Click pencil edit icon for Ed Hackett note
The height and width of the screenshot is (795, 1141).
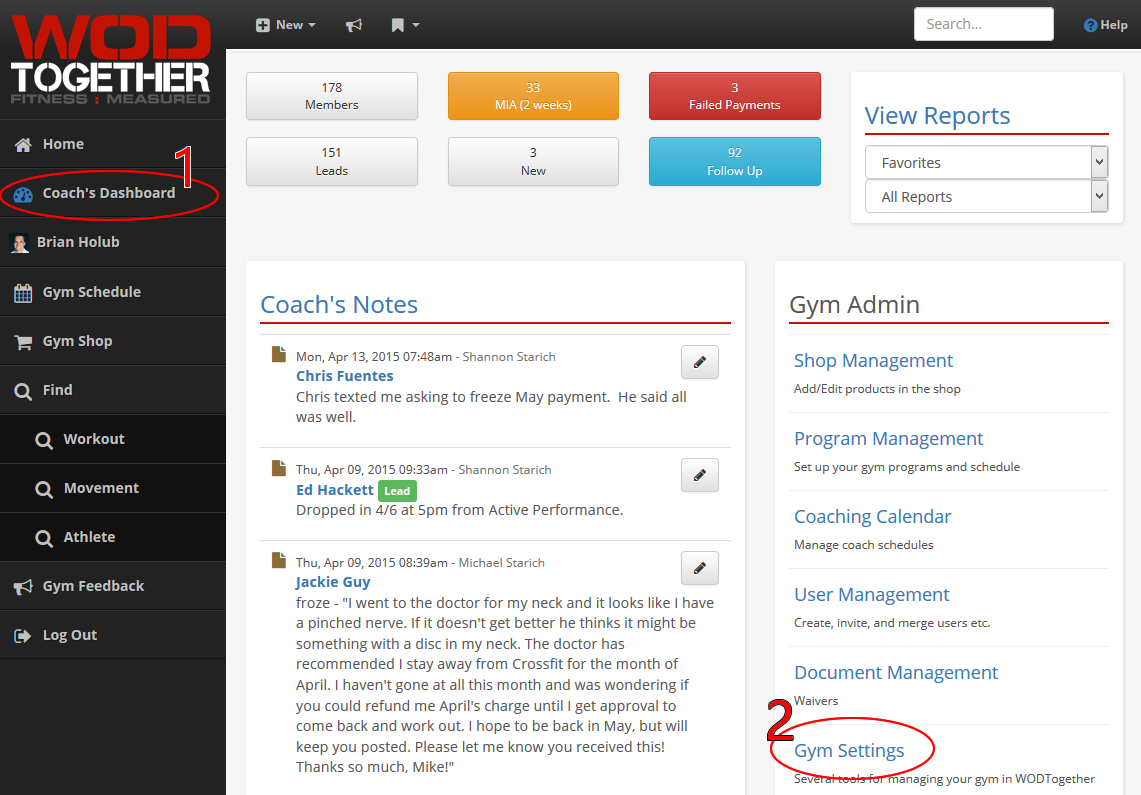click(x=699, y=475)
